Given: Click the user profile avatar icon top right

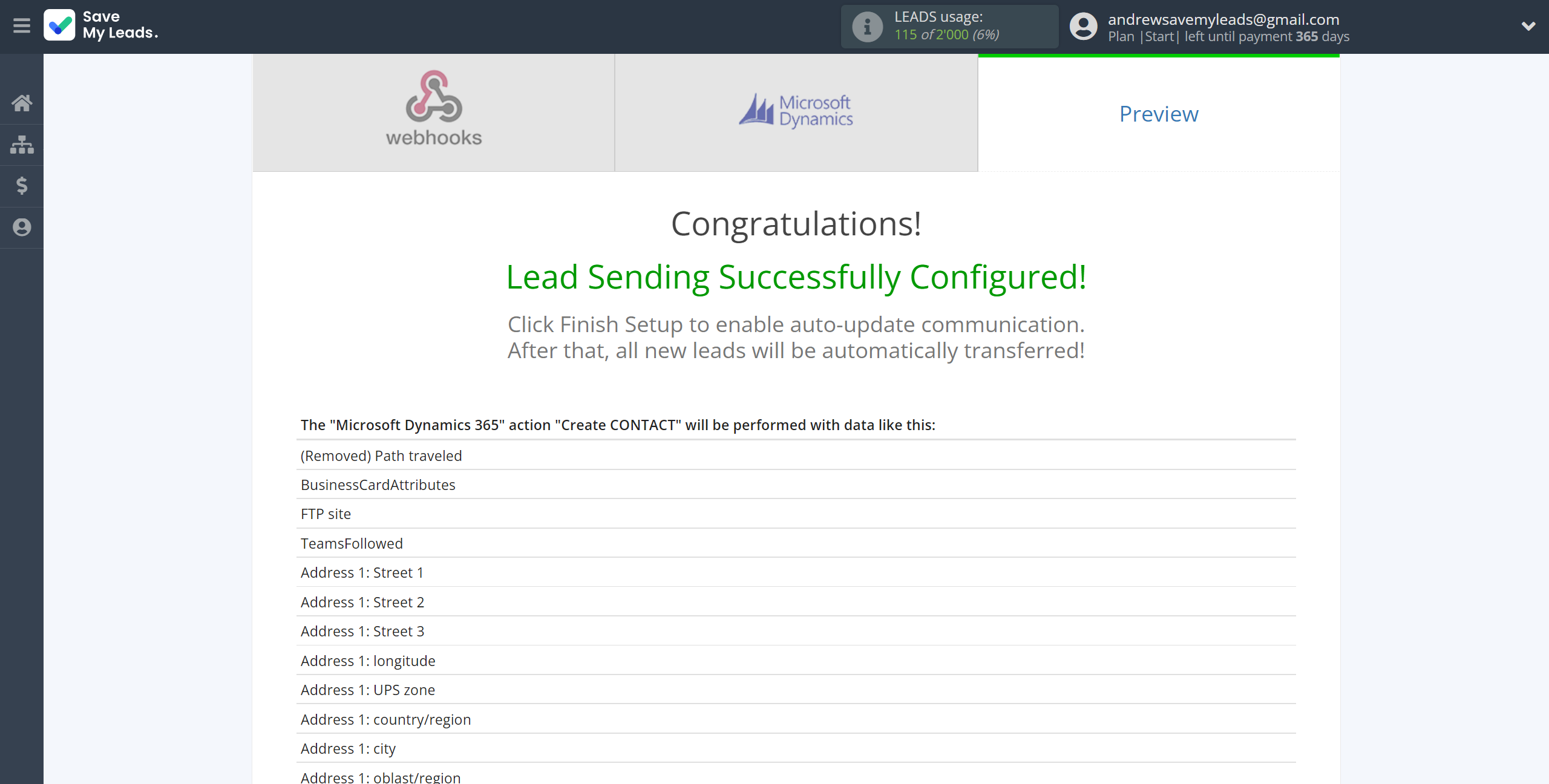Looking at the screenshot, I should point(1084,27).
